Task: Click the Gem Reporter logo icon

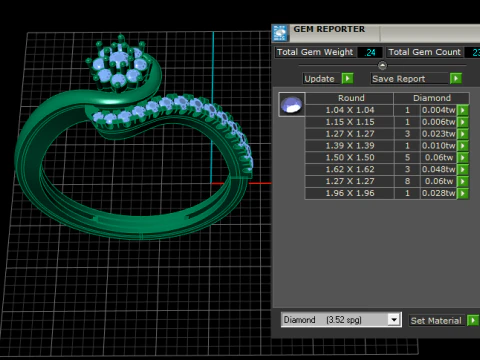Action: pyautogui.click(x=280, y=33)
